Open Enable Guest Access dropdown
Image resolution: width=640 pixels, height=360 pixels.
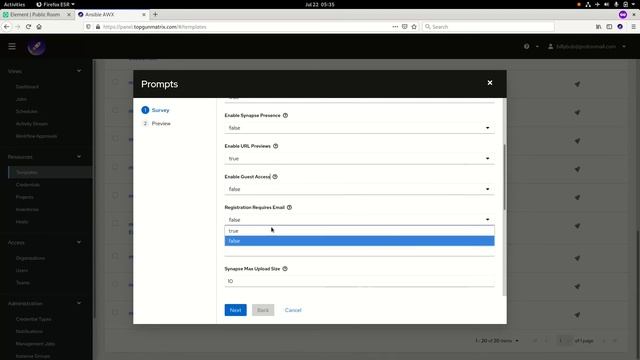[359, 189]
